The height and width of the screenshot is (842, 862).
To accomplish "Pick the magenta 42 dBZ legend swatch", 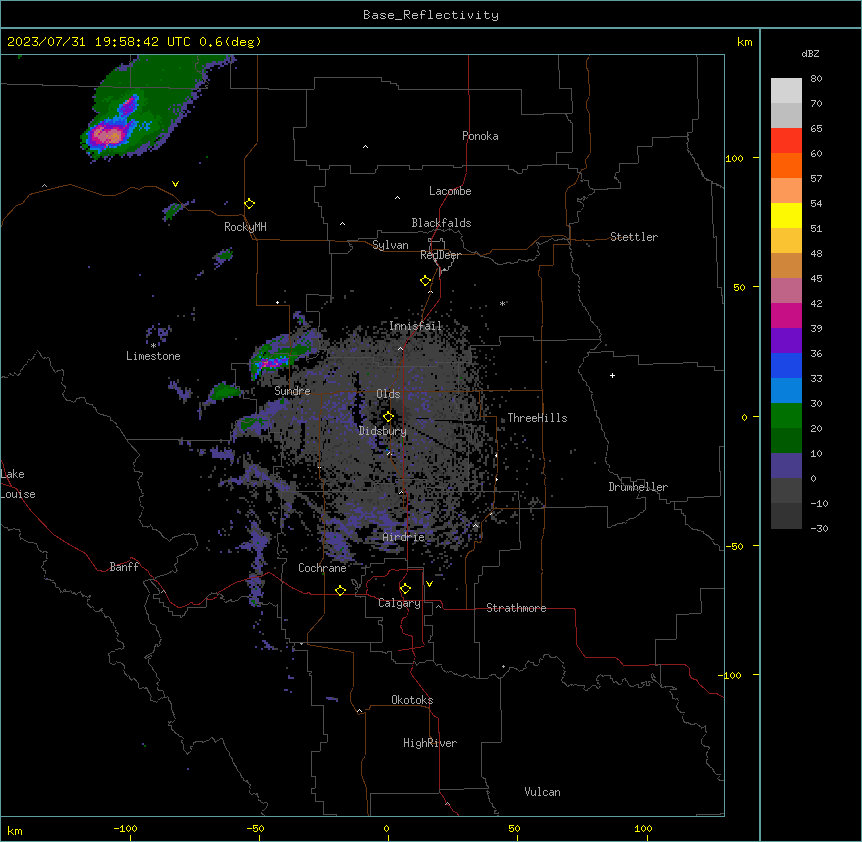I will (786, 315).
